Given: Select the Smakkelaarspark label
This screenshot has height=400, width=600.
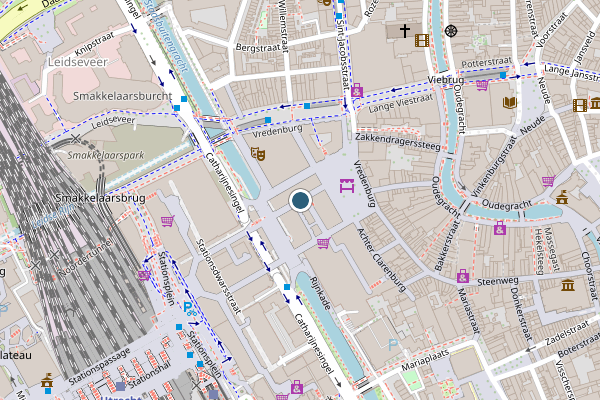Looking at the screenshot, I should tap(106, 155).
